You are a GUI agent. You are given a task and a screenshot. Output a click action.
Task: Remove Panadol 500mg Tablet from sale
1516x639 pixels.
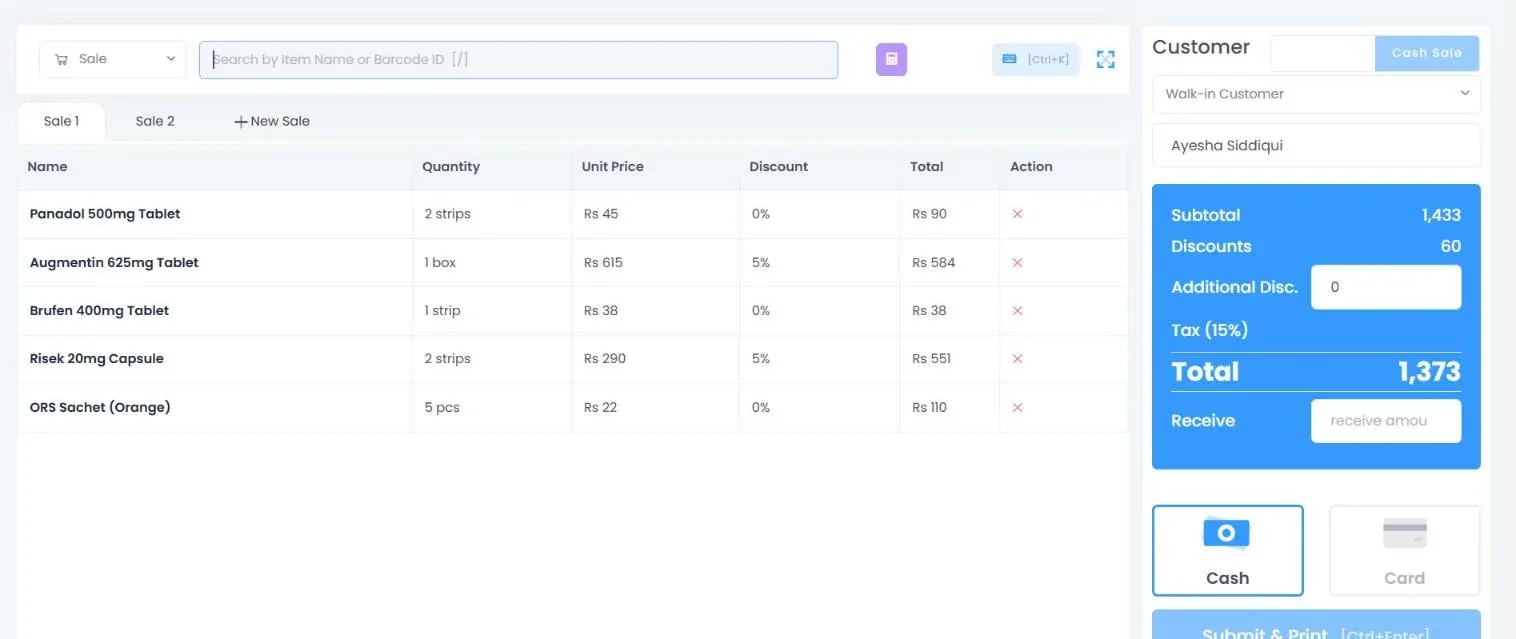[x=1017, y=214]
